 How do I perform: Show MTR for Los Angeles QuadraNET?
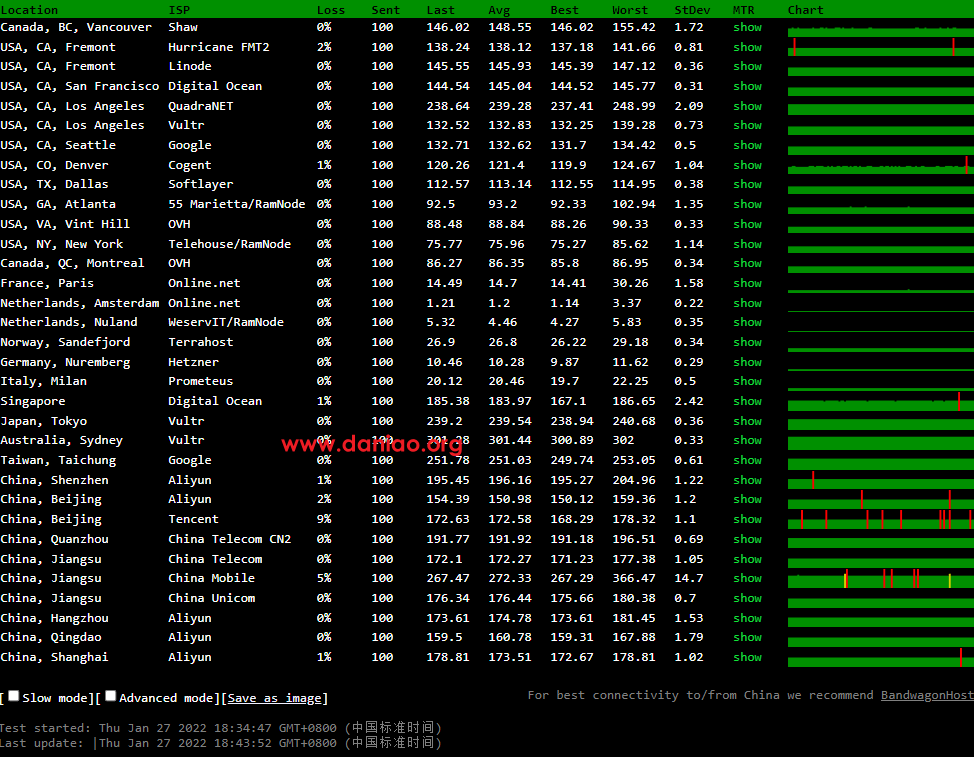(747, 106)
